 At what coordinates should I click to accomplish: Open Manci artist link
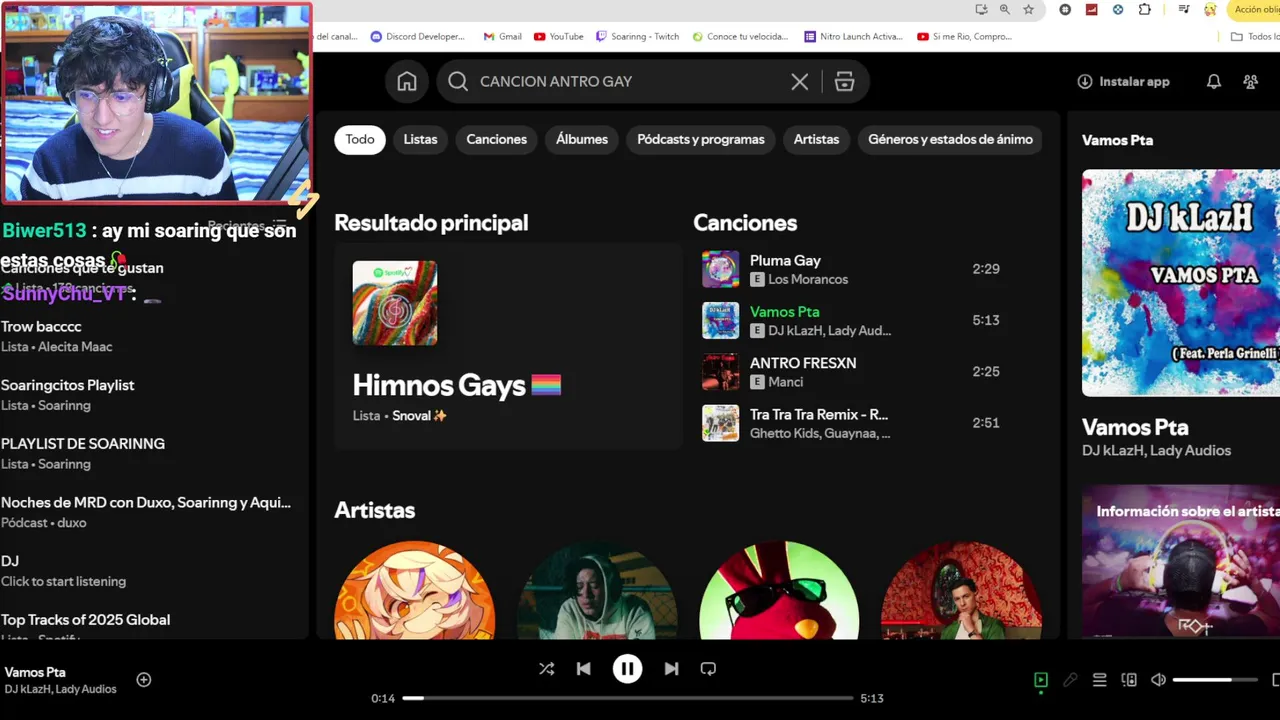coord(786,382)
